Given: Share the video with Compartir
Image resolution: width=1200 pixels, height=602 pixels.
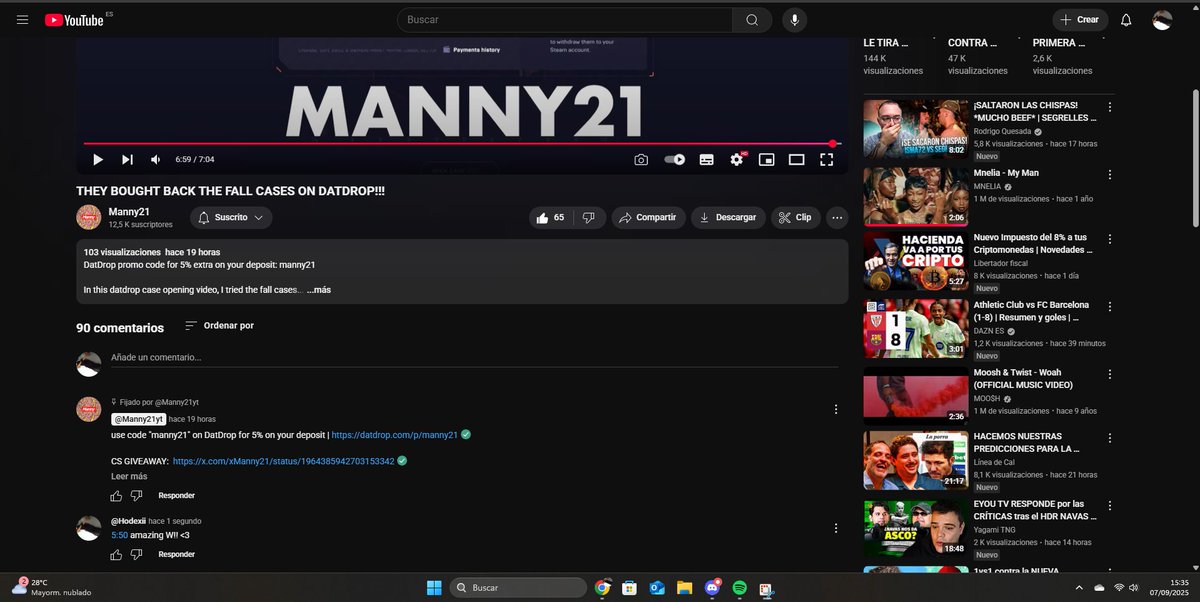Looking at the screenshot, I should pos(648,217).
